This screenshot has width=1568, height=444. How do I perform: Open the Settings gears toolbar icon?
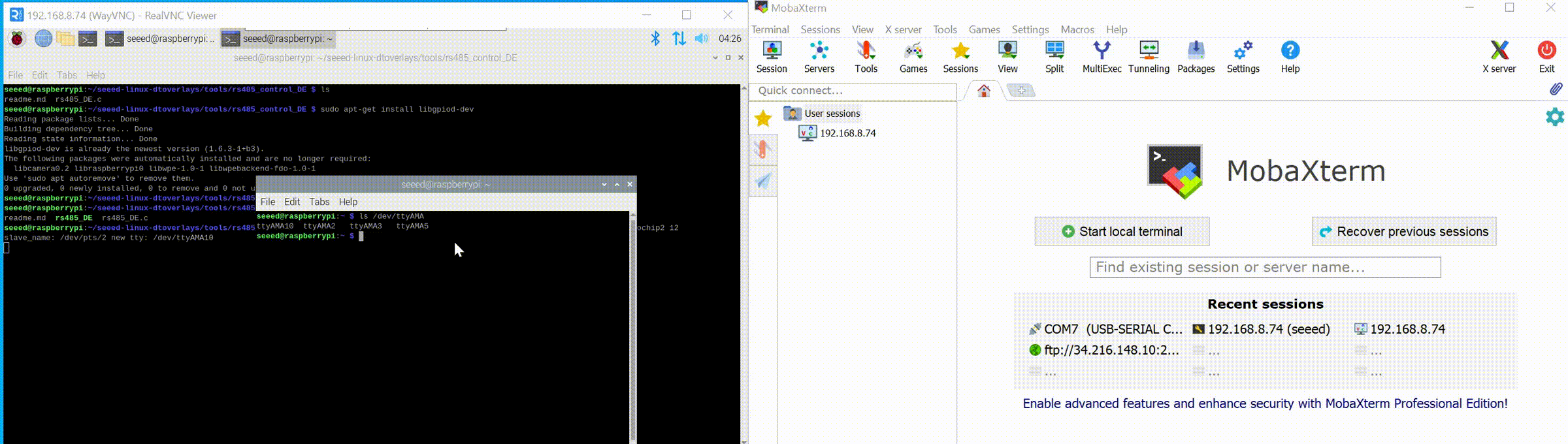1243,57
